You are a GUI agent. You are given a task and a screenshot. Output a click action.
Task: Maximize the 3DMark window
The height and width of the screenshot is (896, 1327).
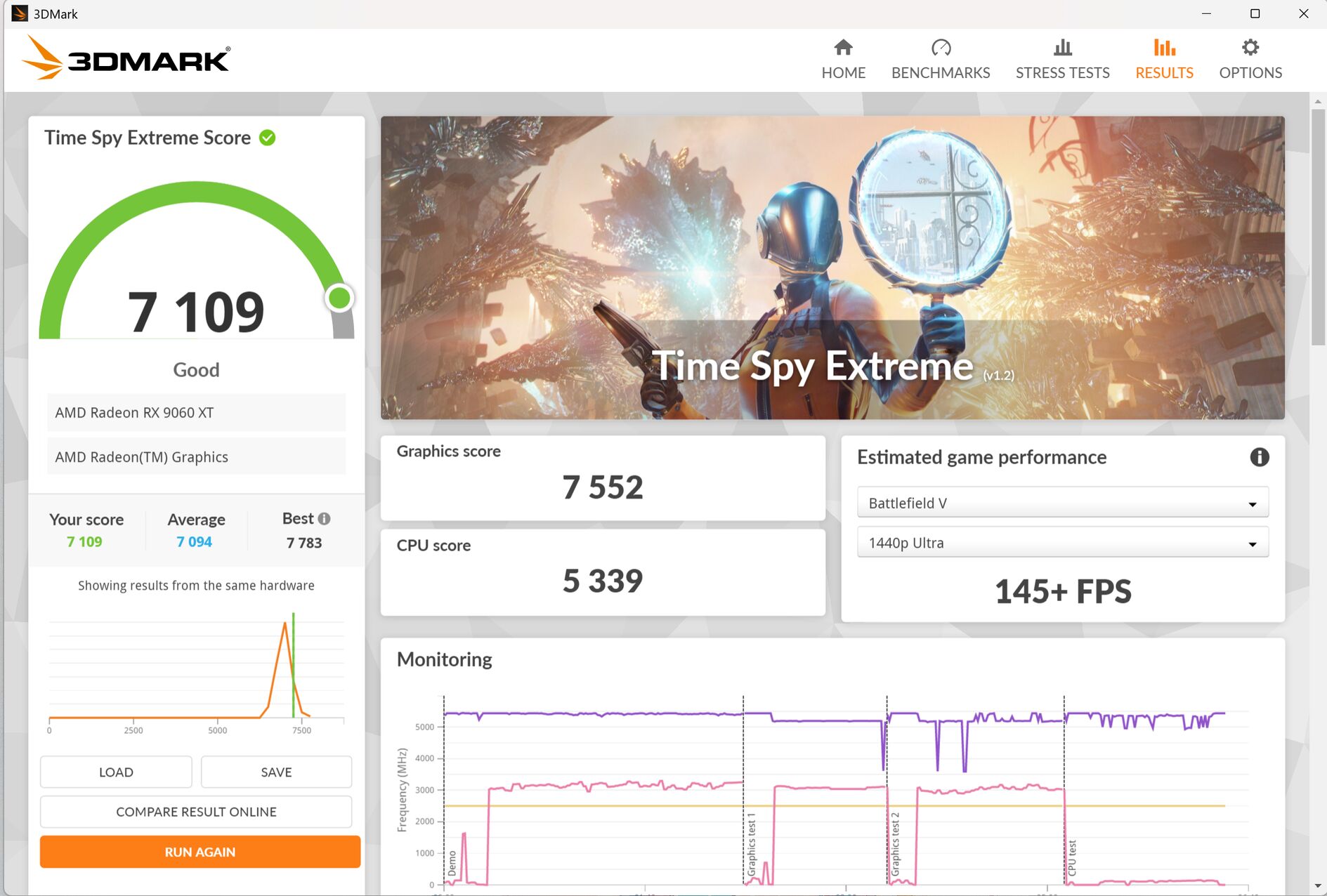1255,13
